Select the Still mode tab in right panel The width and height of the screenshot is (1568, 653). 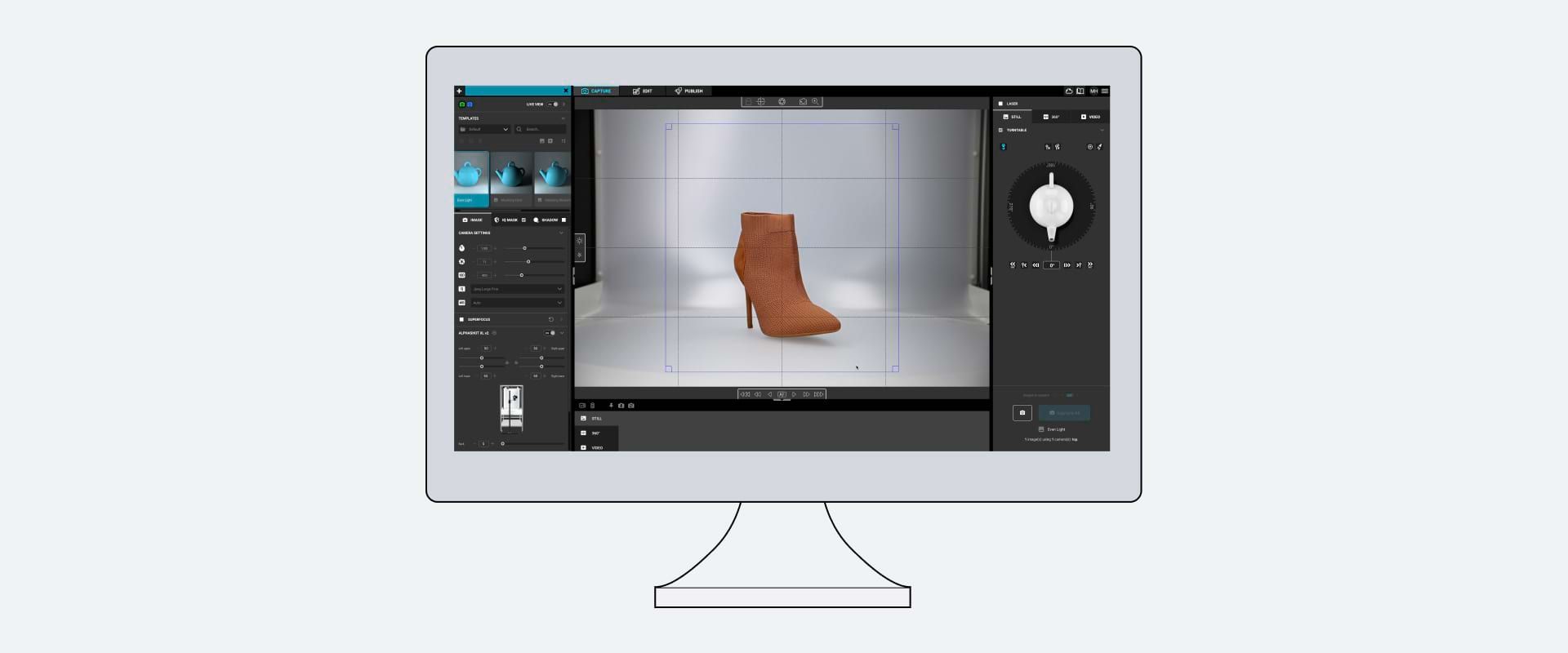click(1013, 117)
